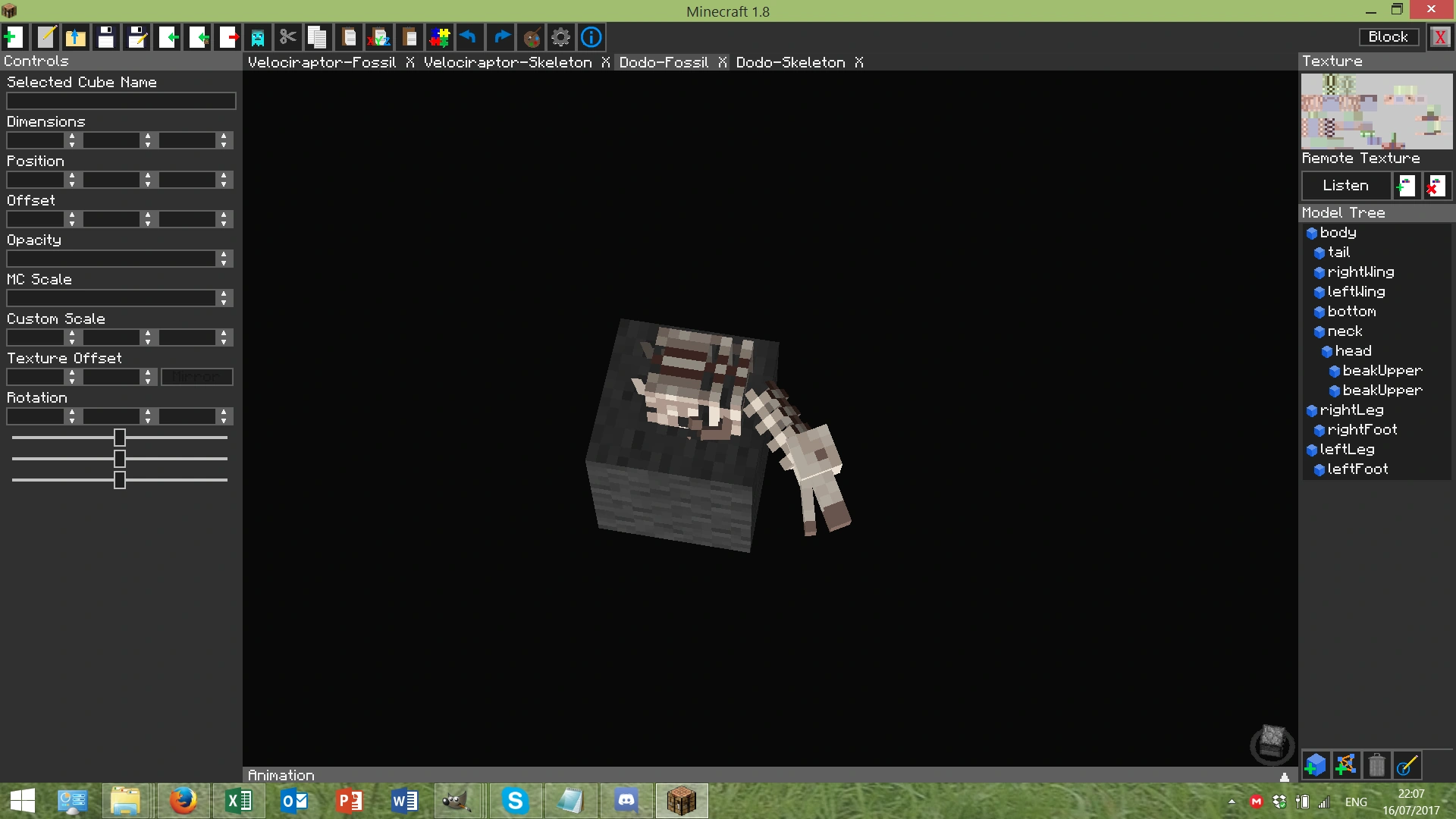Click the trash can delete icon
The height and width of the screenshot is (819, 1456).
pos(1376,765)
